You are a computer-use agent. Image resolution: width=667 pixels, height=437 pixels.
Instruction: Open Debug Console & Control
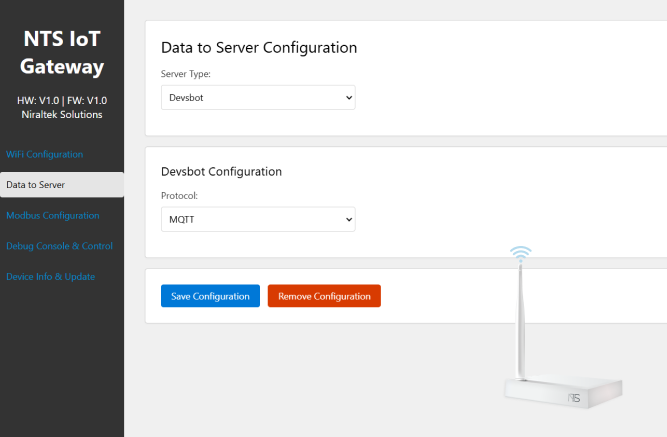(59, 246)
